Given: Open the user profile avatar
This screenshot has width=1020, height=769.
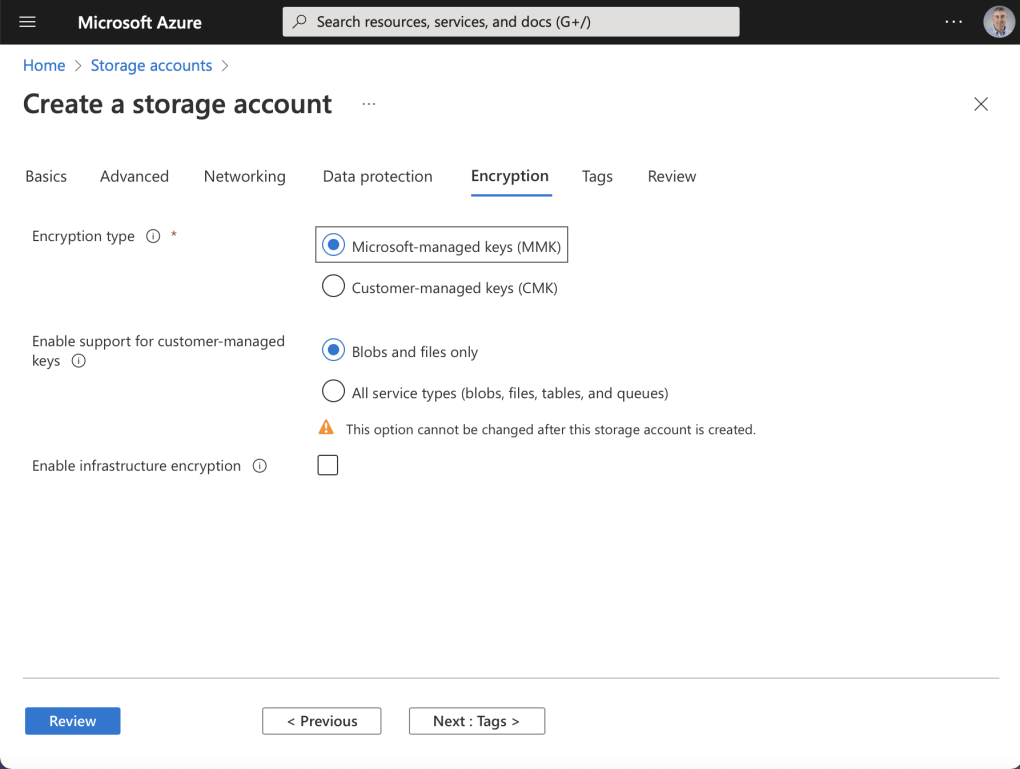Looking at the screenshot, I should (998, 22).
